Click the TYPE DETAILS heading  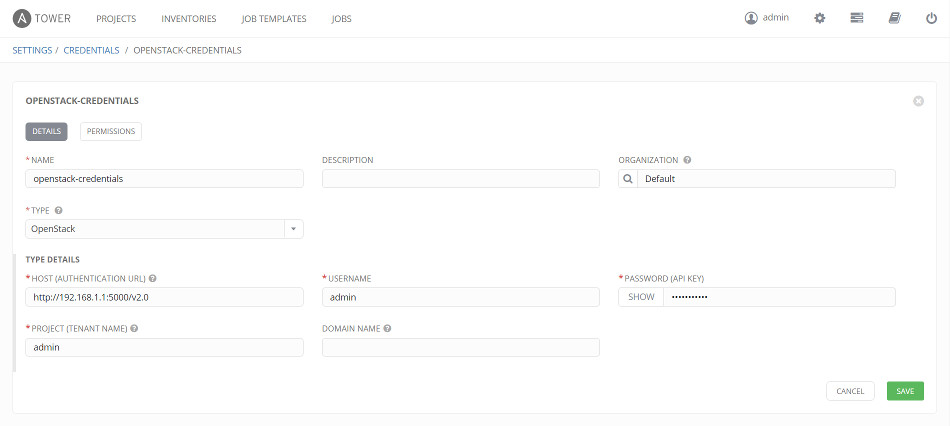pos(53,259)
